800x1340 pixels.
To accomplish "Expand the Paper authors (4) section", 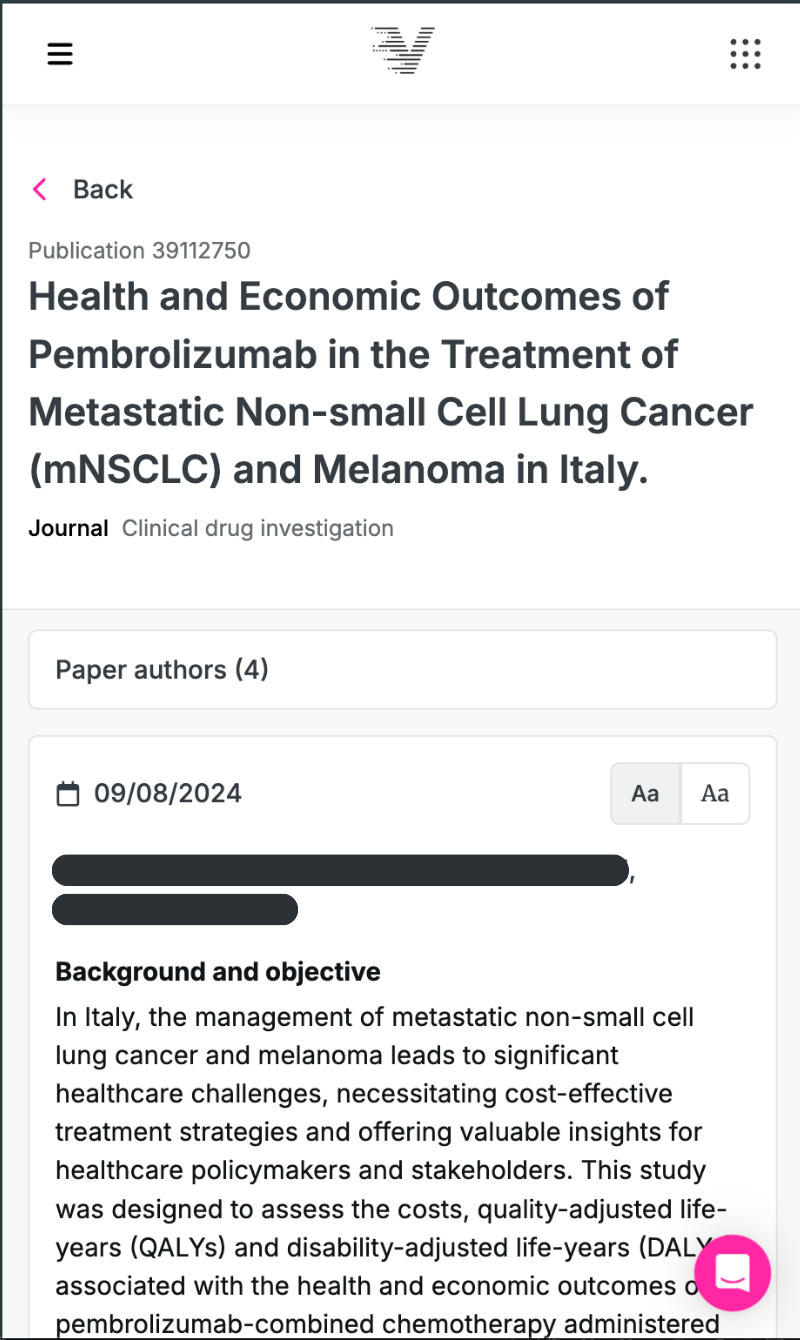I will tap(402, 669).
